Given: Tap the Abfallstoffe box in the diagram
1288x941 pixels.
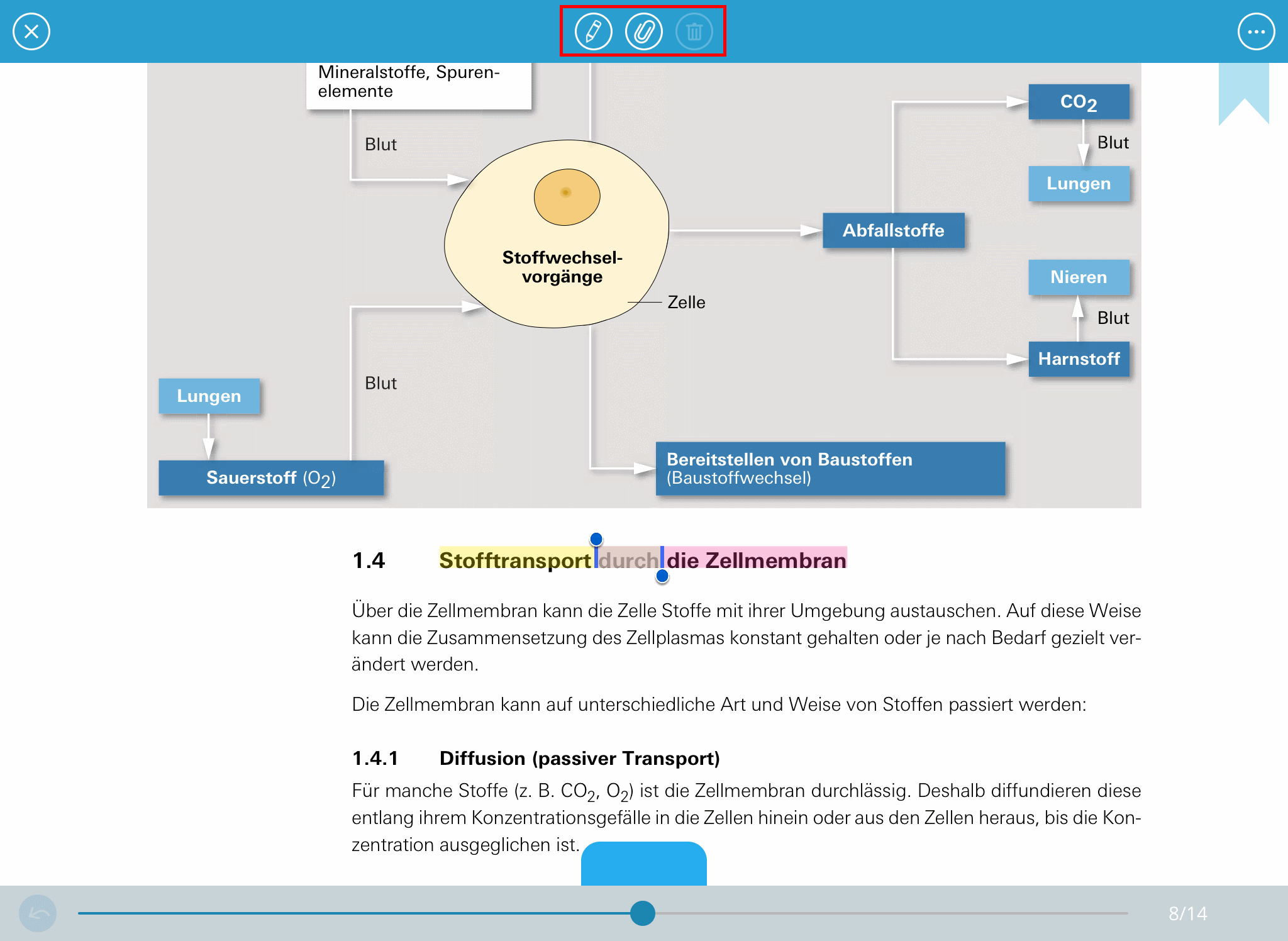Looking at the screenshot, I should pos(893,230).
